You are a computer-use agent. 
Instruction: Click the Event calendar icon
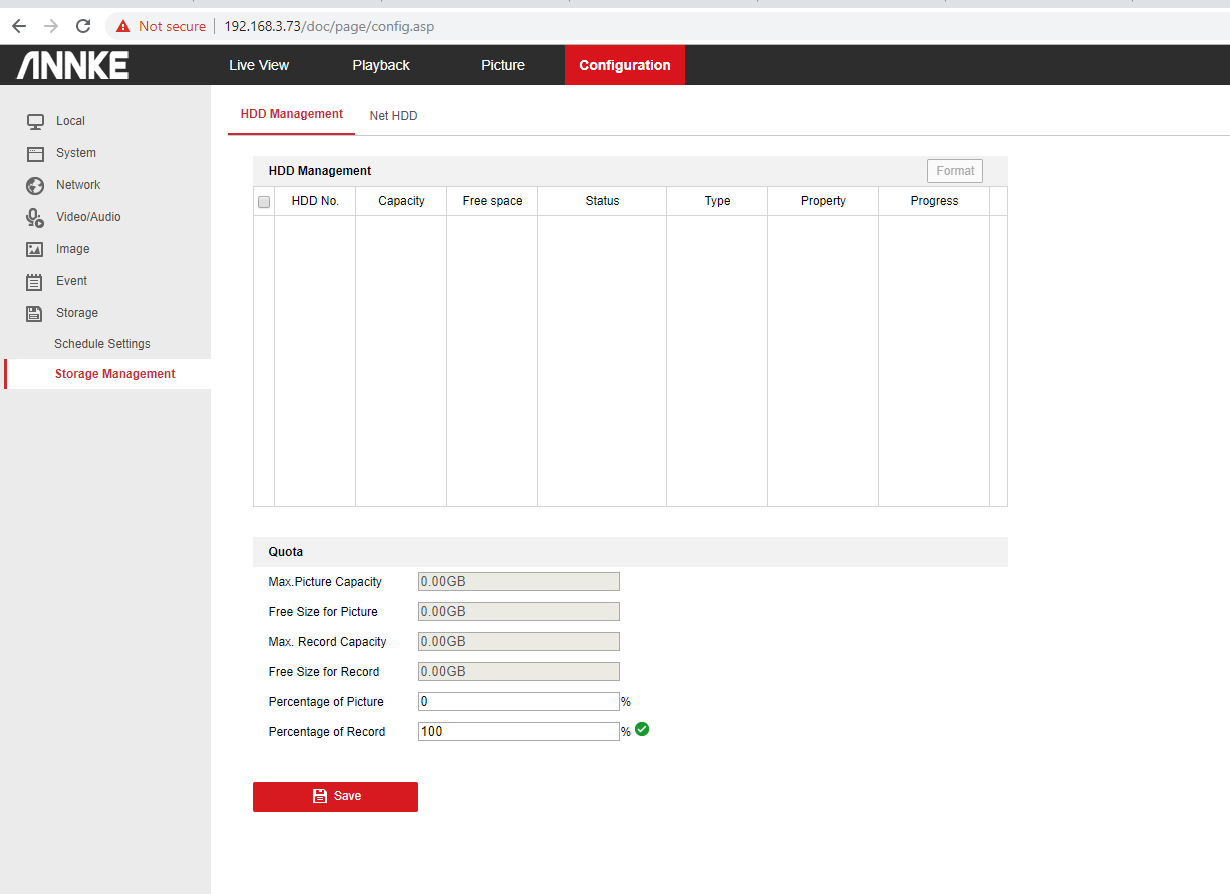pyautogui.click(x=35, y=281)
